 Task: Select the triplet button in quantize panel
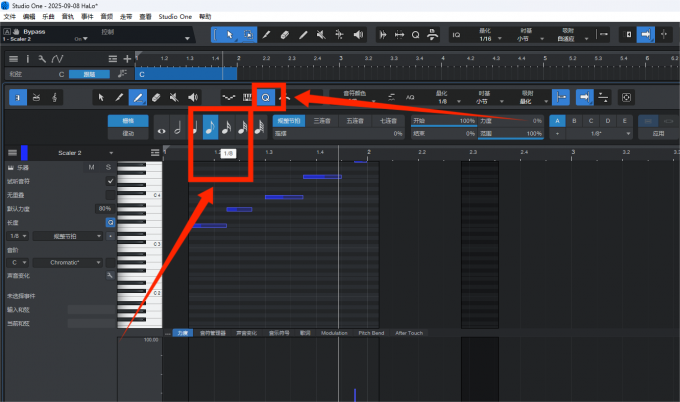coord(322,120)
